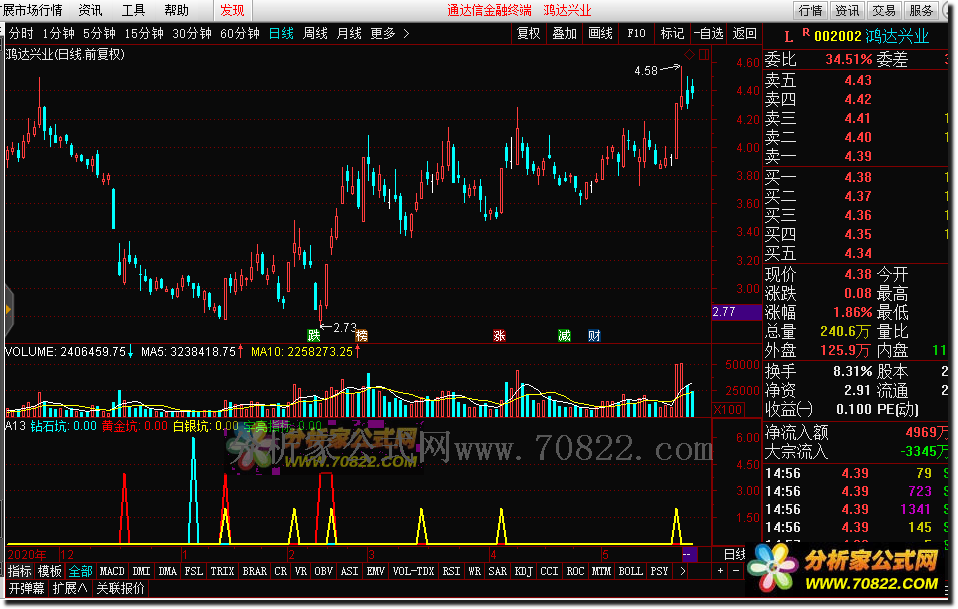
Task: Click the purple period marker on the time axis
Action: (689, 555)
